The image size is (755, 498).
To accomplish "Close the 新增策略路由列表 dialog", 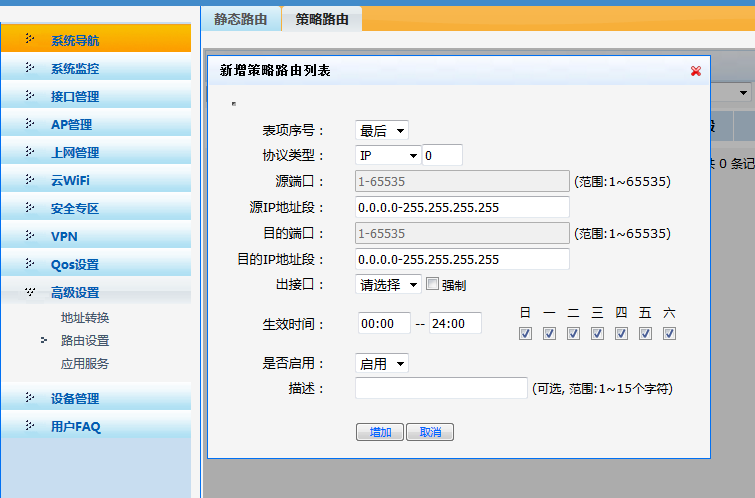I will (696, 71).
